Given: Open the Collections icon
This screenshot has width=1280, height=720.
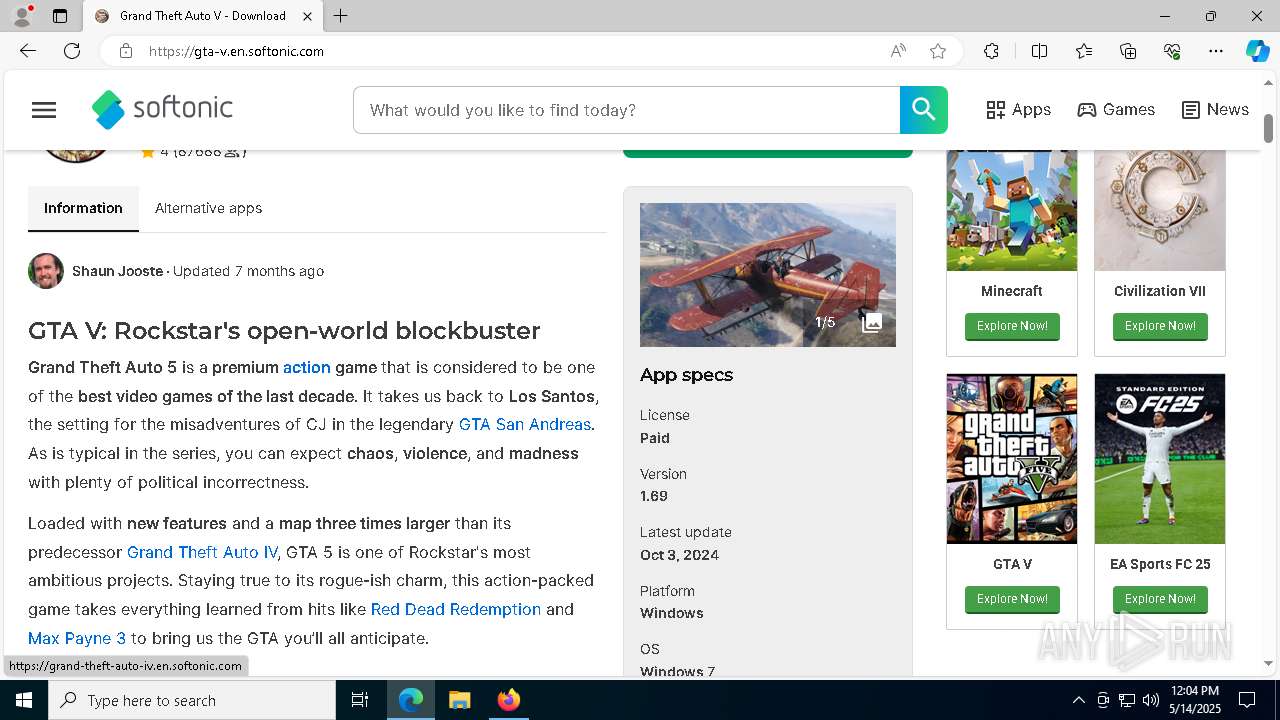Looking at the screenshot, I should pyautogui.click(x=1128, y=51).
